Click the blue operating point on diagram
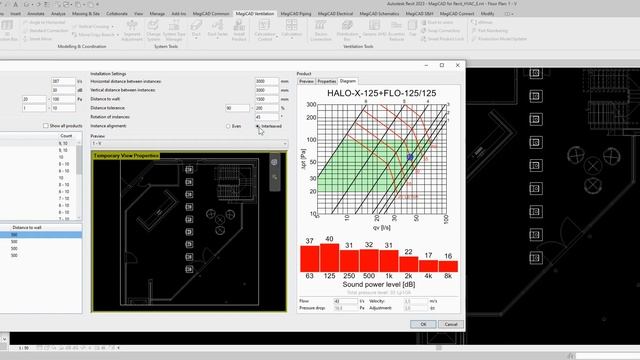This screenshot has height=360, width=640. click(x=410, y=157)
